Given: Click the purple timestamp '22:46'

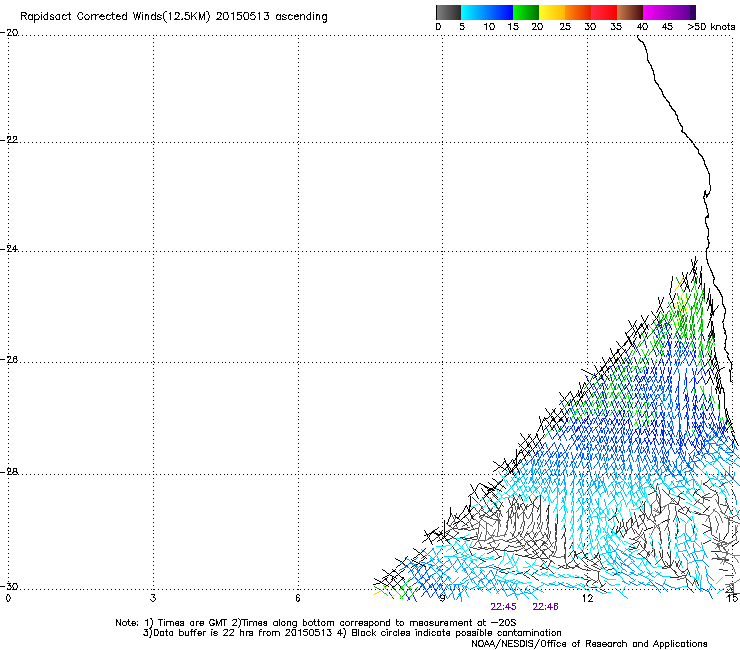Looking at the screenshot, I should [x=545, y=607].
